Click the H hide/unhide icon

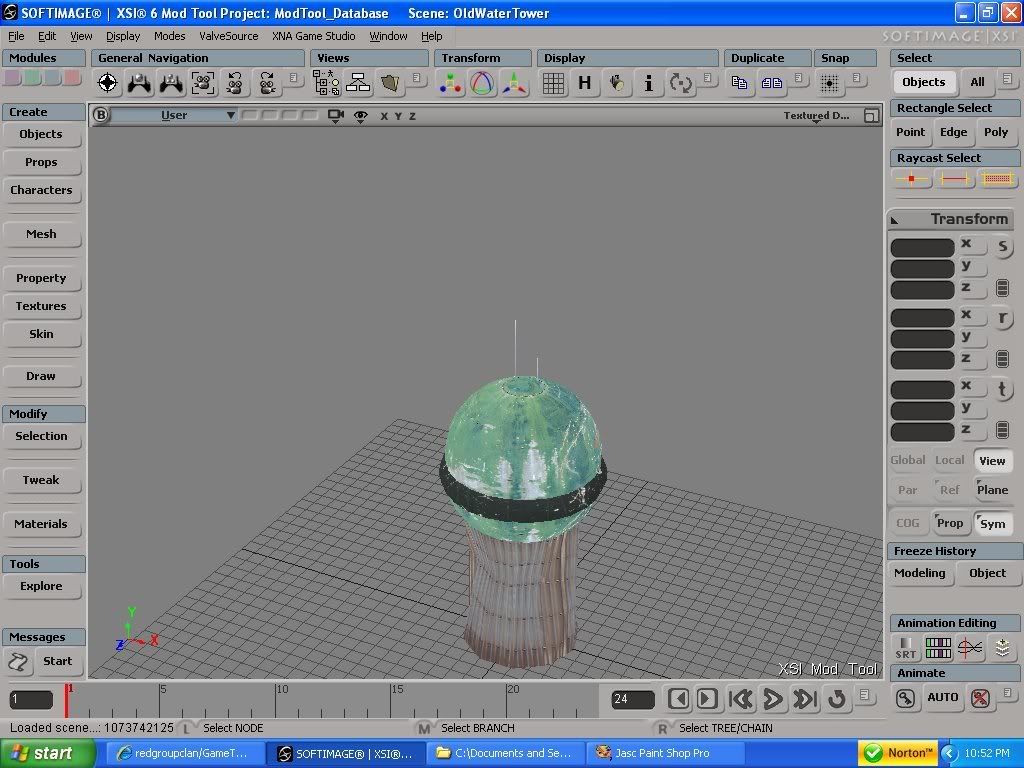584,83
